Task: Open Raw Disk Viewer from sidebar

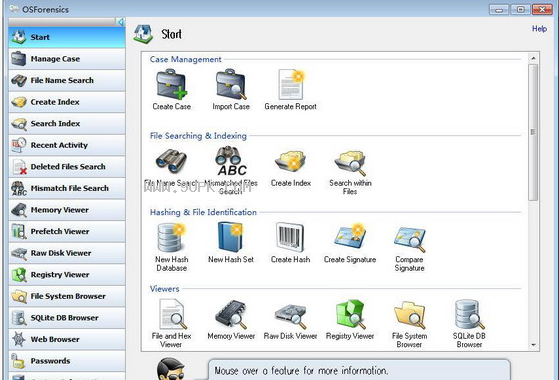Action: click(67, 253)
